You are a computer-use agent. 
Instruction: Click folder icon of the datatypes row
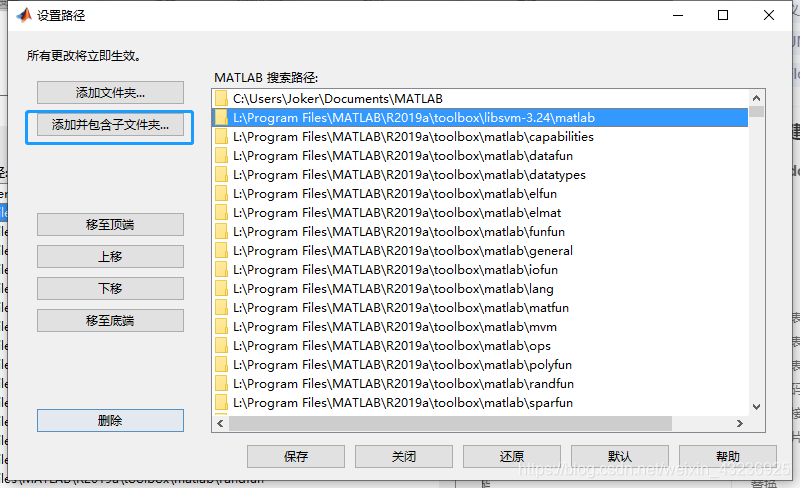click(221, 175)
